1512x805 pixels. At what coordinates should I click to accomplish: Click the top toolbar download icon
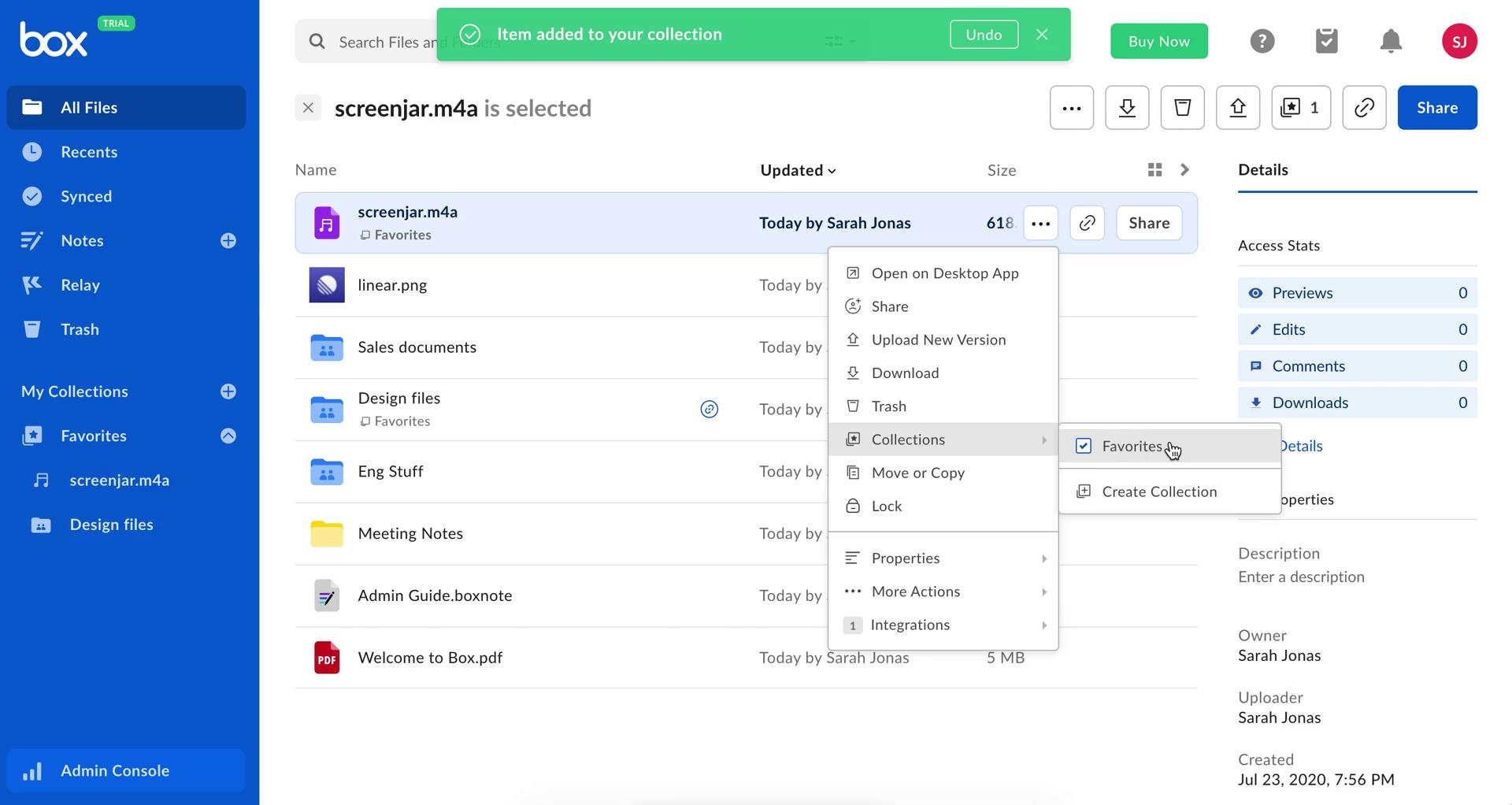pos(1127,108)
